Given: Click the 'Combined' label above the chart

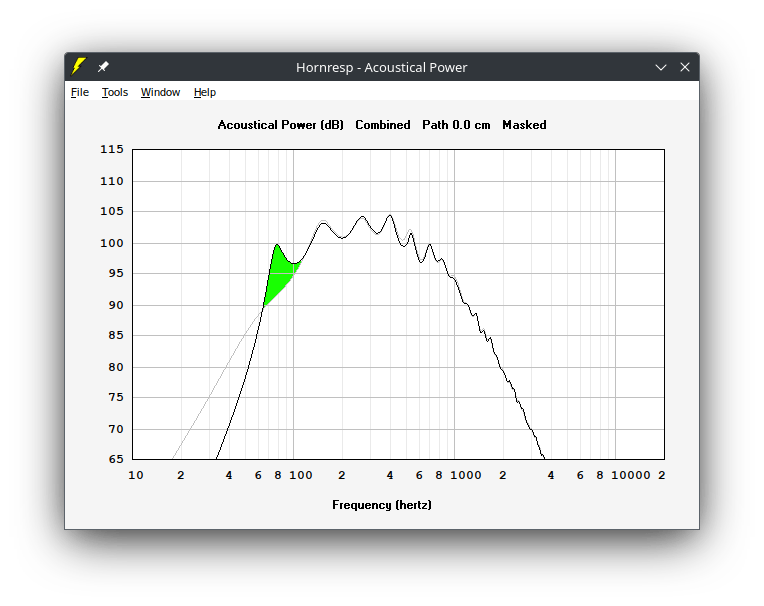Looking at the screenshot, I should click(x=383, y=125).
